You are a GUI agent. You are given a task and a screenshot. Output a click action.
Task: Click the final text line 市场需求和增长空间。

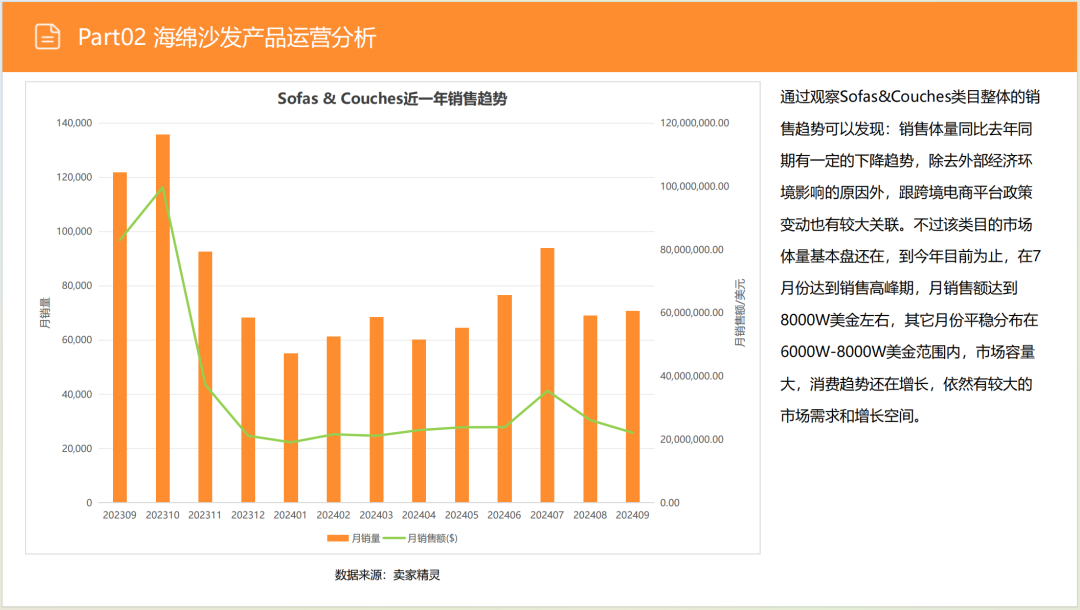(851, 416)
